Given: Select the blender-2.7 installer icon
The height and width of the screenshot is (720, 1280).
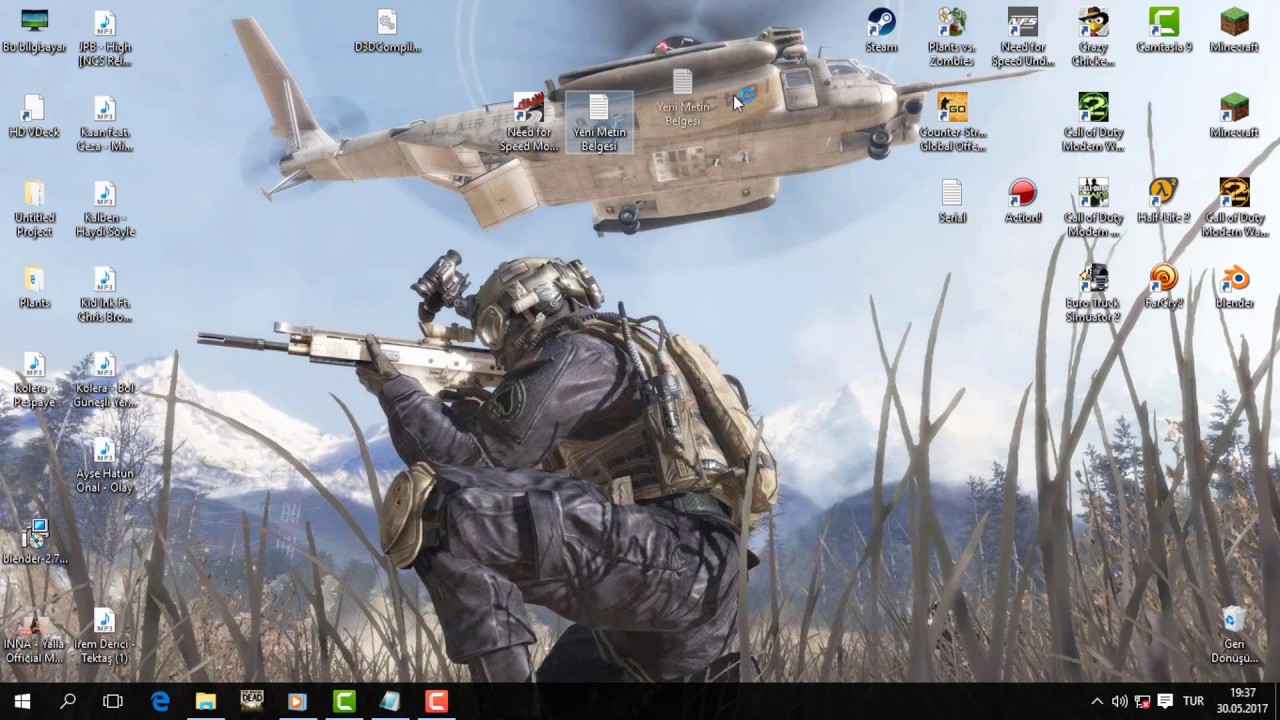Looking at the screenshot, I should pyautogui.click(x=34, y=542).
